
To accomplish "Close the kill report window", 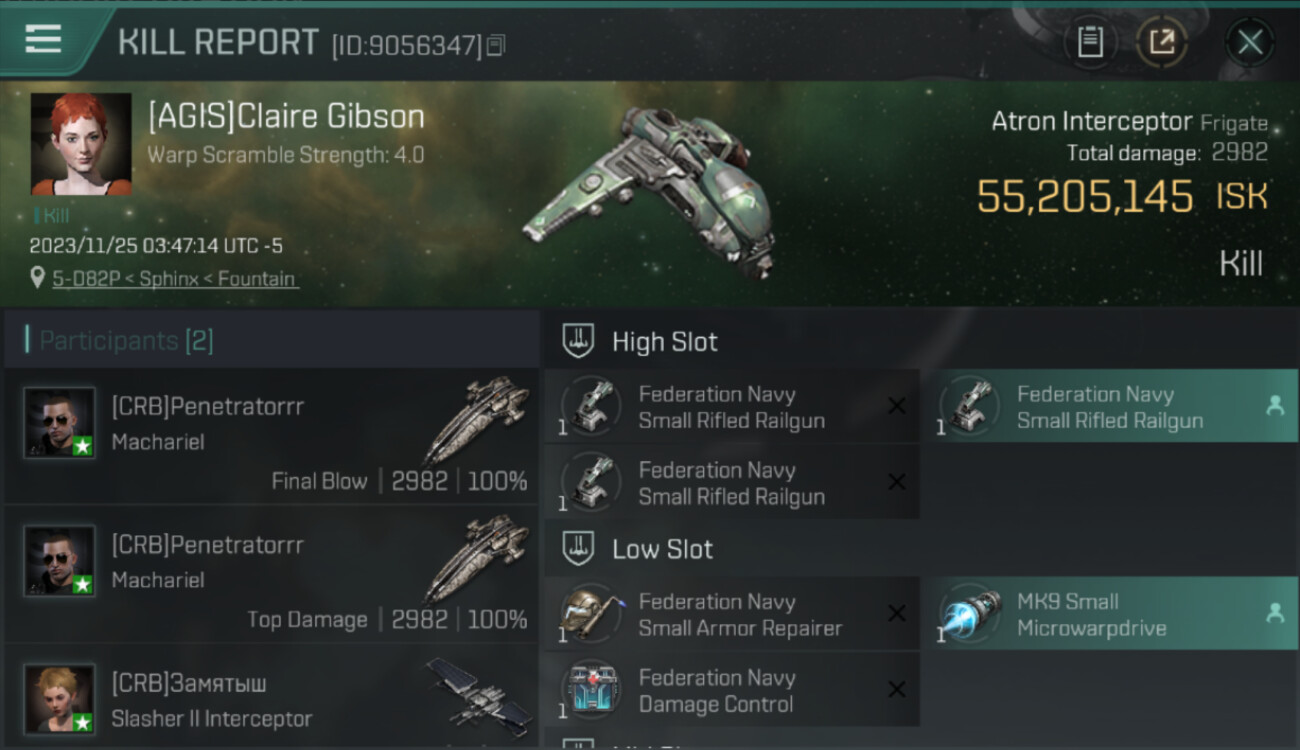I will point(1250,42).
